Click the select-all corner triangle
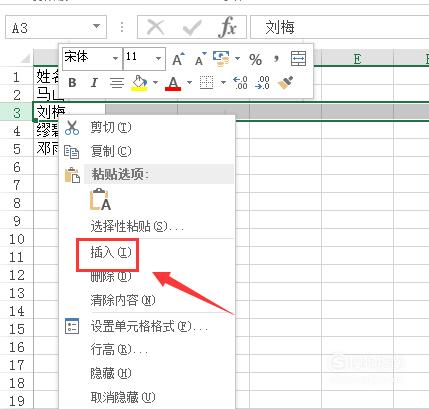This screenshot has height=409, width=429. (25, 59)
